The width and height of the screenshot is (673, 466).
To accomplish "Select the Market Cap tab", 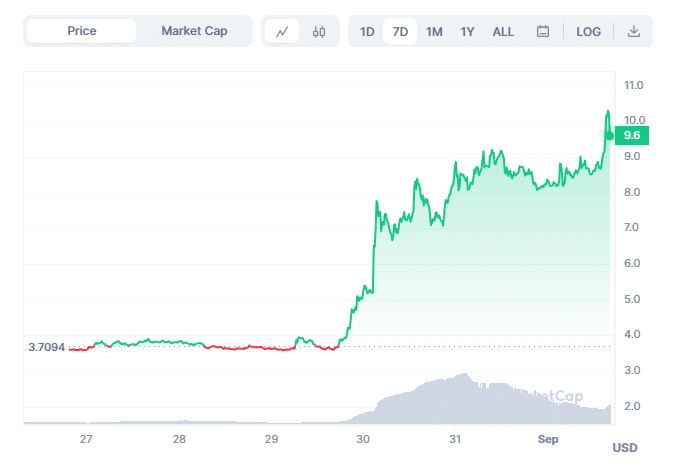I will coord(194,31).
